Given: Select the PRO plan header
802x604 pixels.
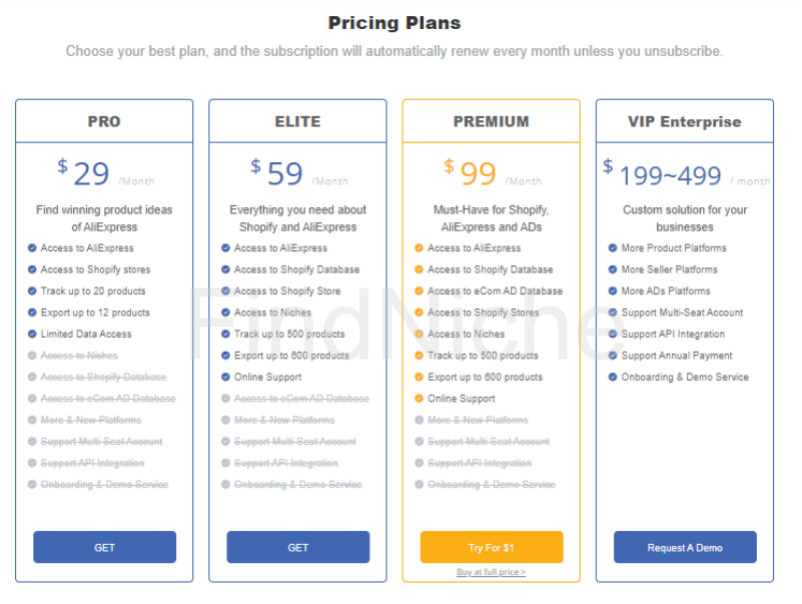Looking at the screenshot, I should (104, 121).
